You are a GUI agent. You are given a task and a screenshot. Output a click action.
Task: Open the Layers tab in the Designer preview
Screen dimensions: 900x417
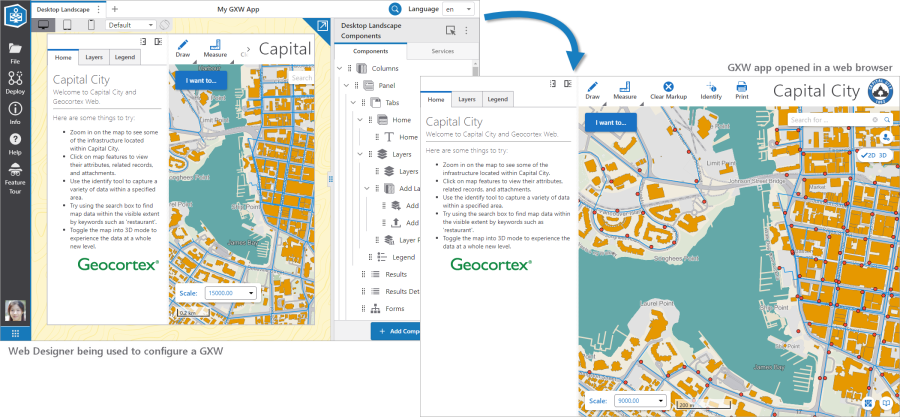coord(94,57)
